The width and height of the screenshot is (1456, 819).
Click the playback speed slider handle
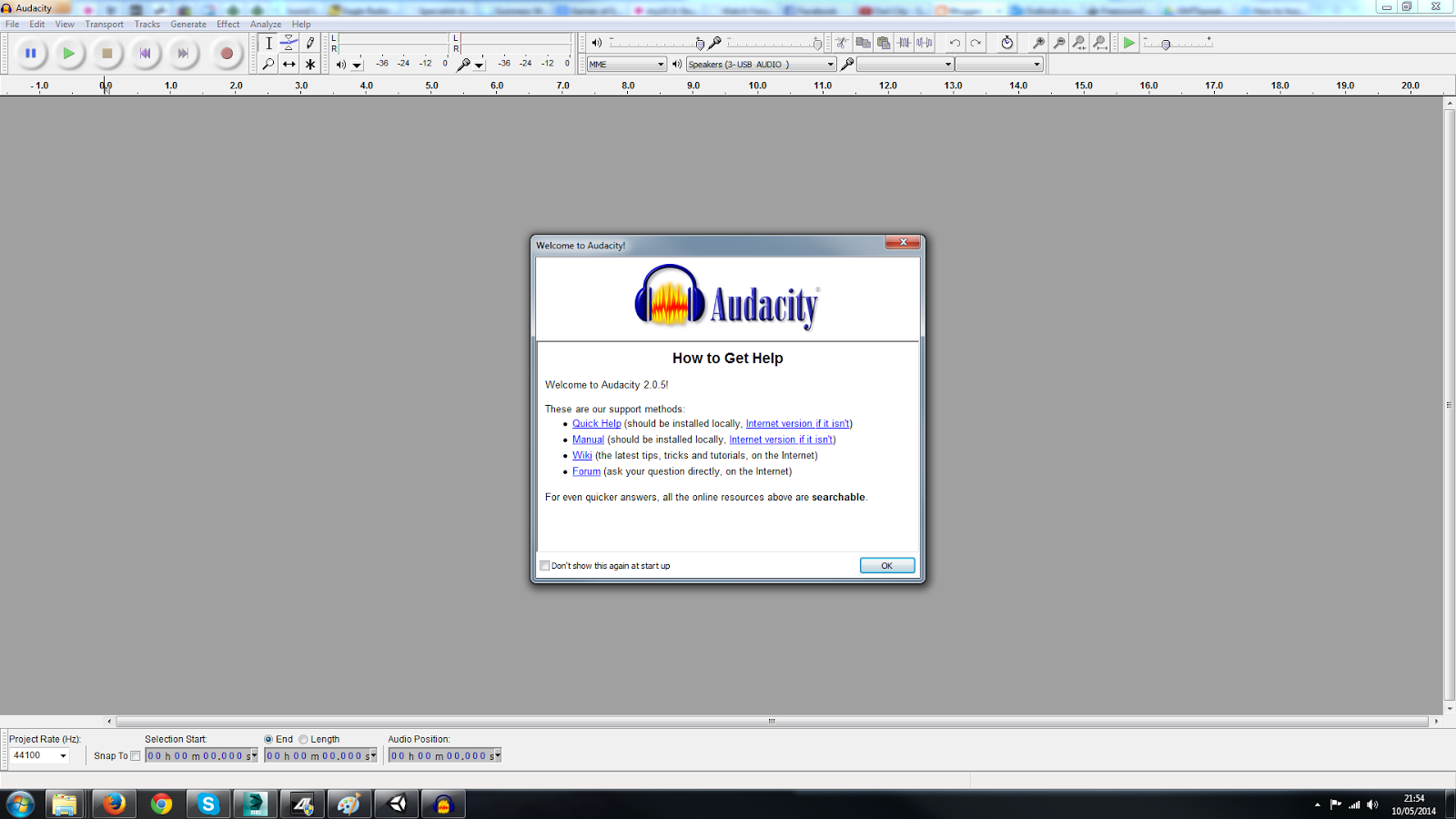tap(1166, 45)
